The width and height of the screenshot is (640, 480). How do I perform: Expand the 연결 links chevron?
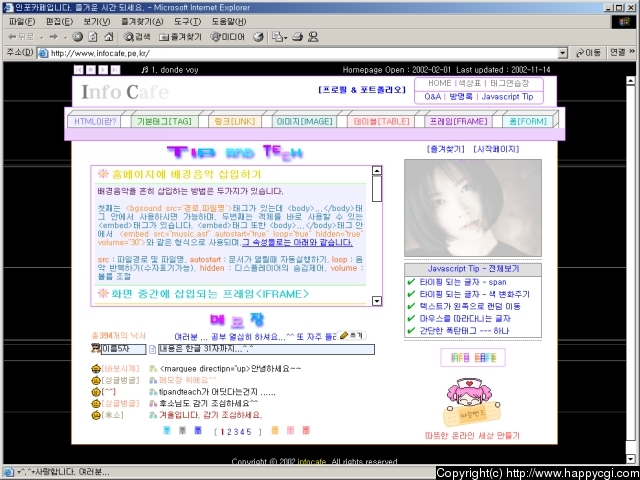(x=632, y=52)
